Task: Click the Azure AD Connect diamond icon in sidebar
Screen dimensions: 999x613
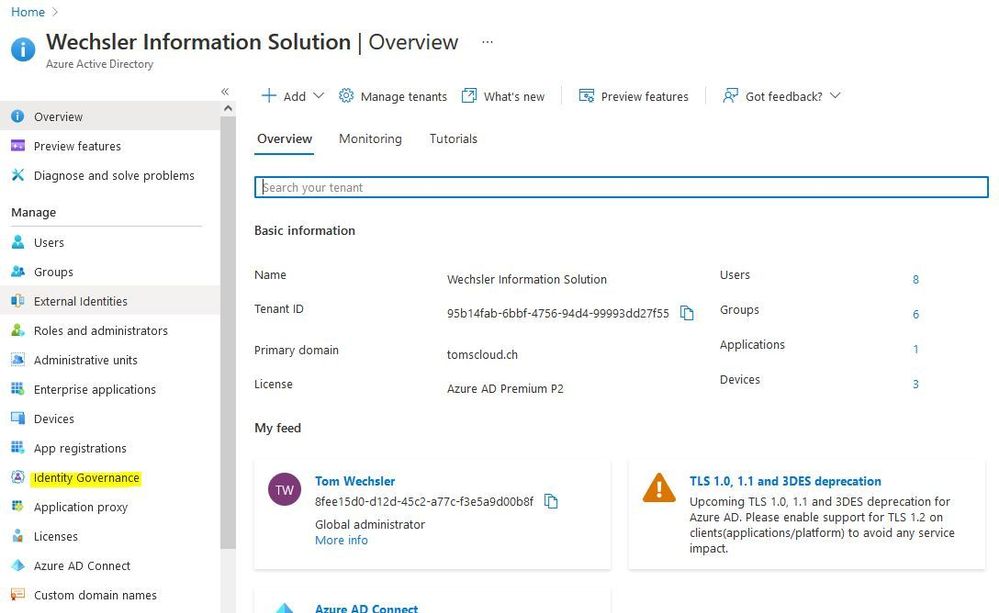Action: [x=18, y=565]
